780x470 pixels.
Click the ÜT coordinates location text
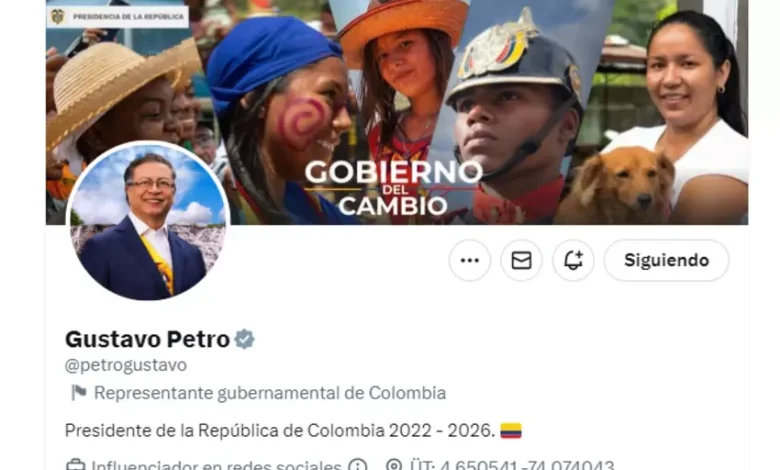512,466
